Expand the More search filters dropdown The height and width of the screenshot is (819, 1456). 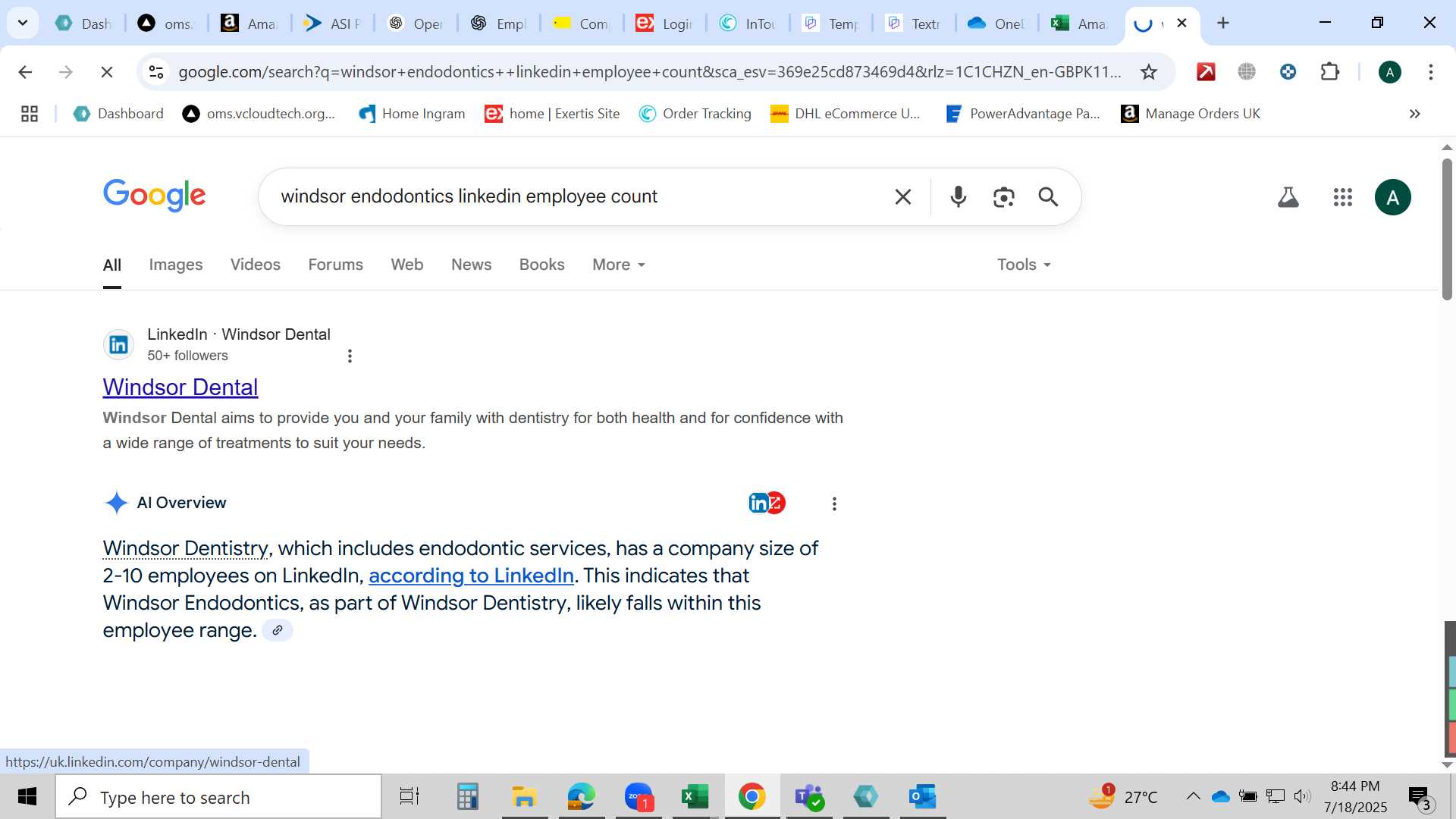[618, 265]
